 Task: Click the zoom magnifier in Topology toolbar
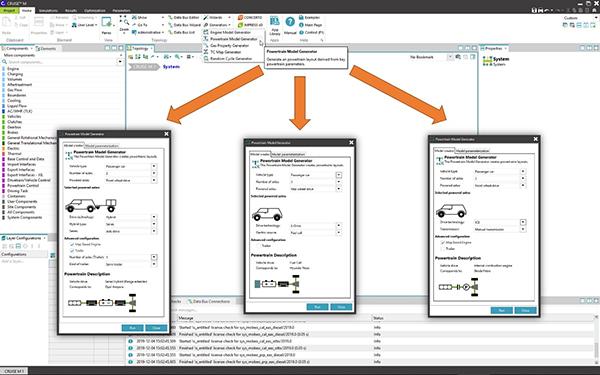(x=177, y=57)
